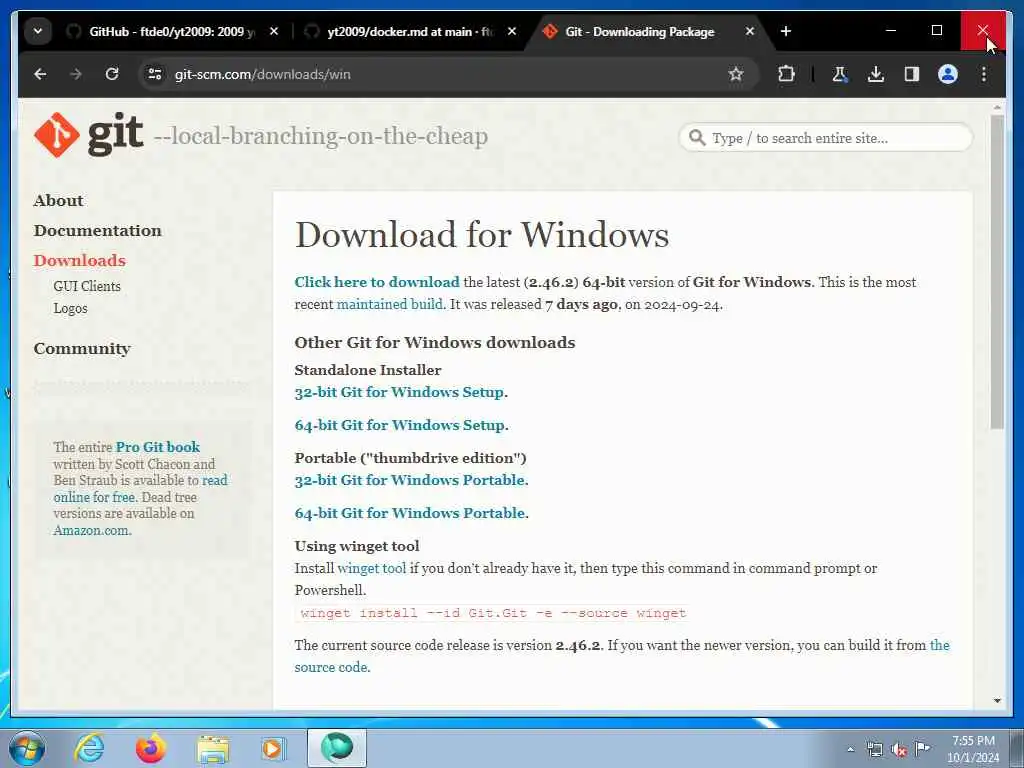Open the volume tray icon

pos(899,750)
